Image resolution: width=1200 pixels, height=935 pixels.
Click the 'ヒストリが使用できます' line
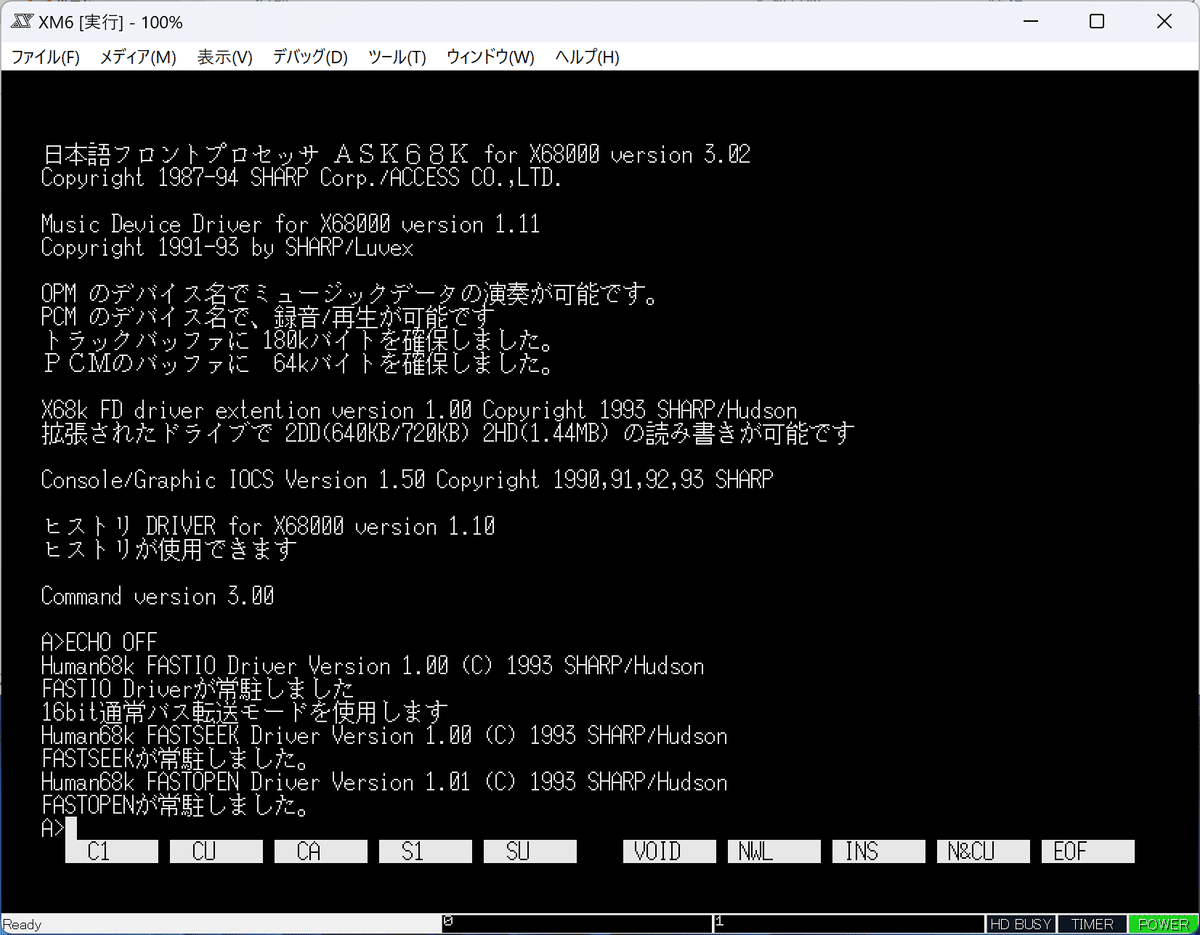click(169, 549)
